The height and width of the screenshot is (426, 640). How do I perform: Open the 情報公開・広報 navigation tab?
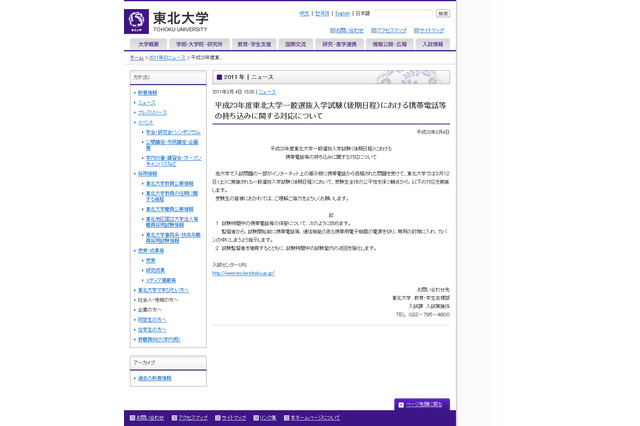pyautogui.click(x=390, y=44)
